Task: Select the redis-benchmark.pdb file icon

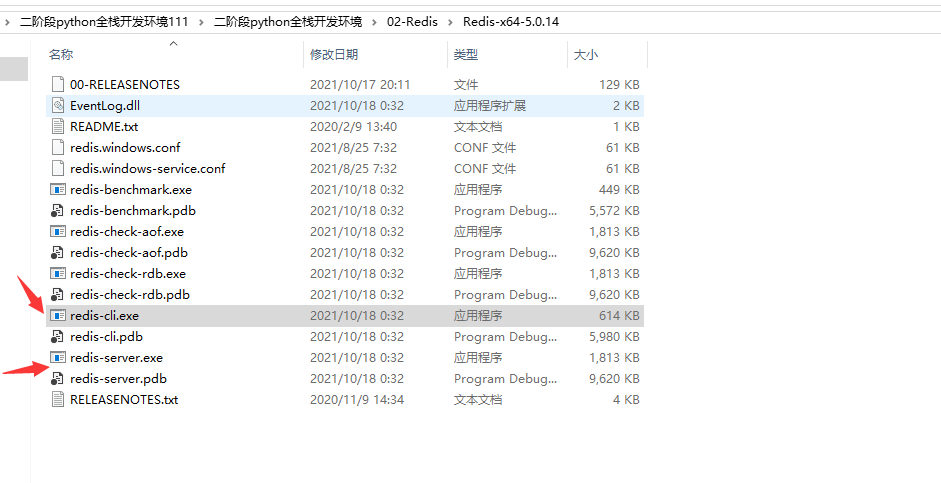Action: point(58,211)
